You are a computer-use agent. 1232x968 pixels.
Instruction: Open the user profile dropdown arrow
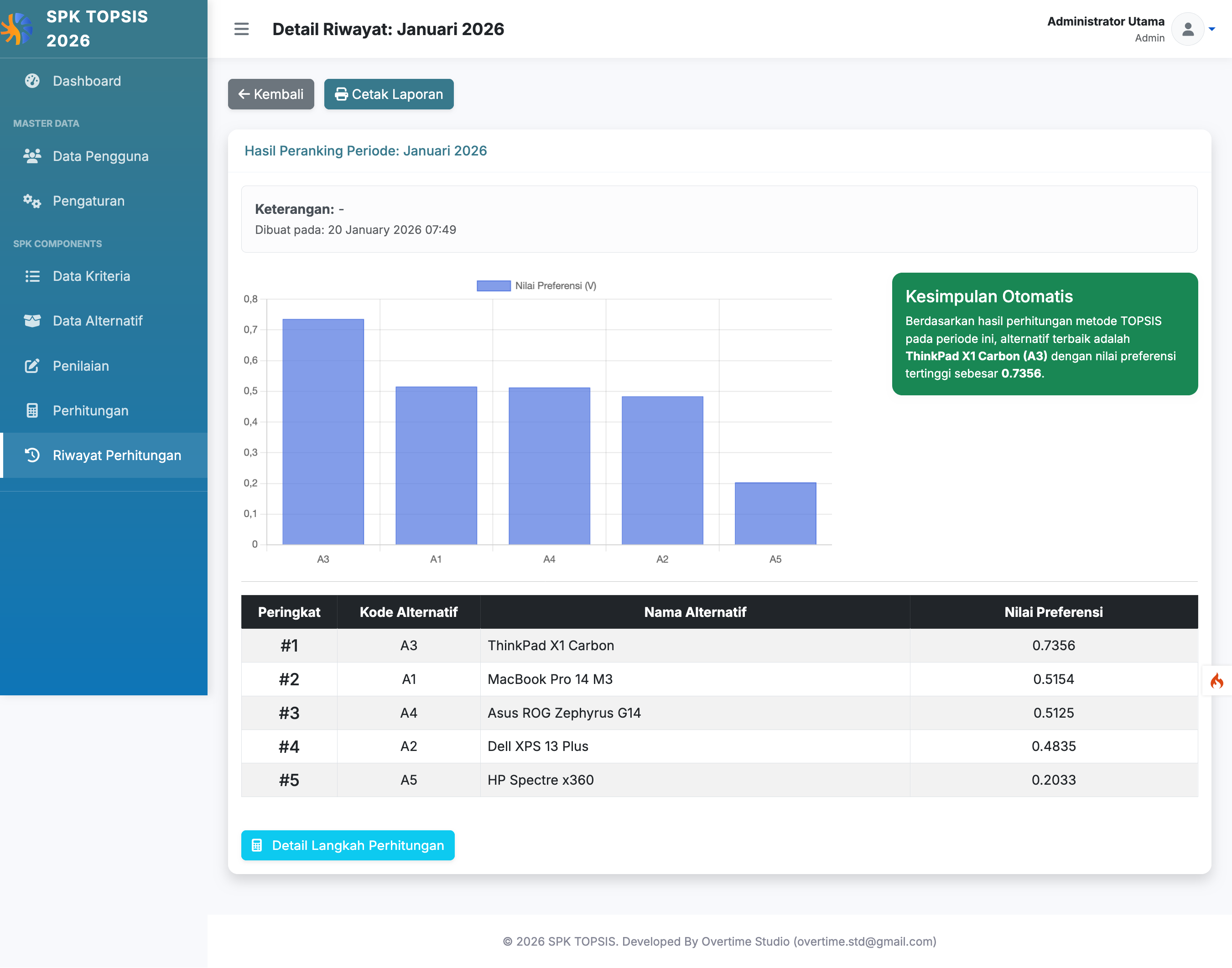click(1211, 29)
